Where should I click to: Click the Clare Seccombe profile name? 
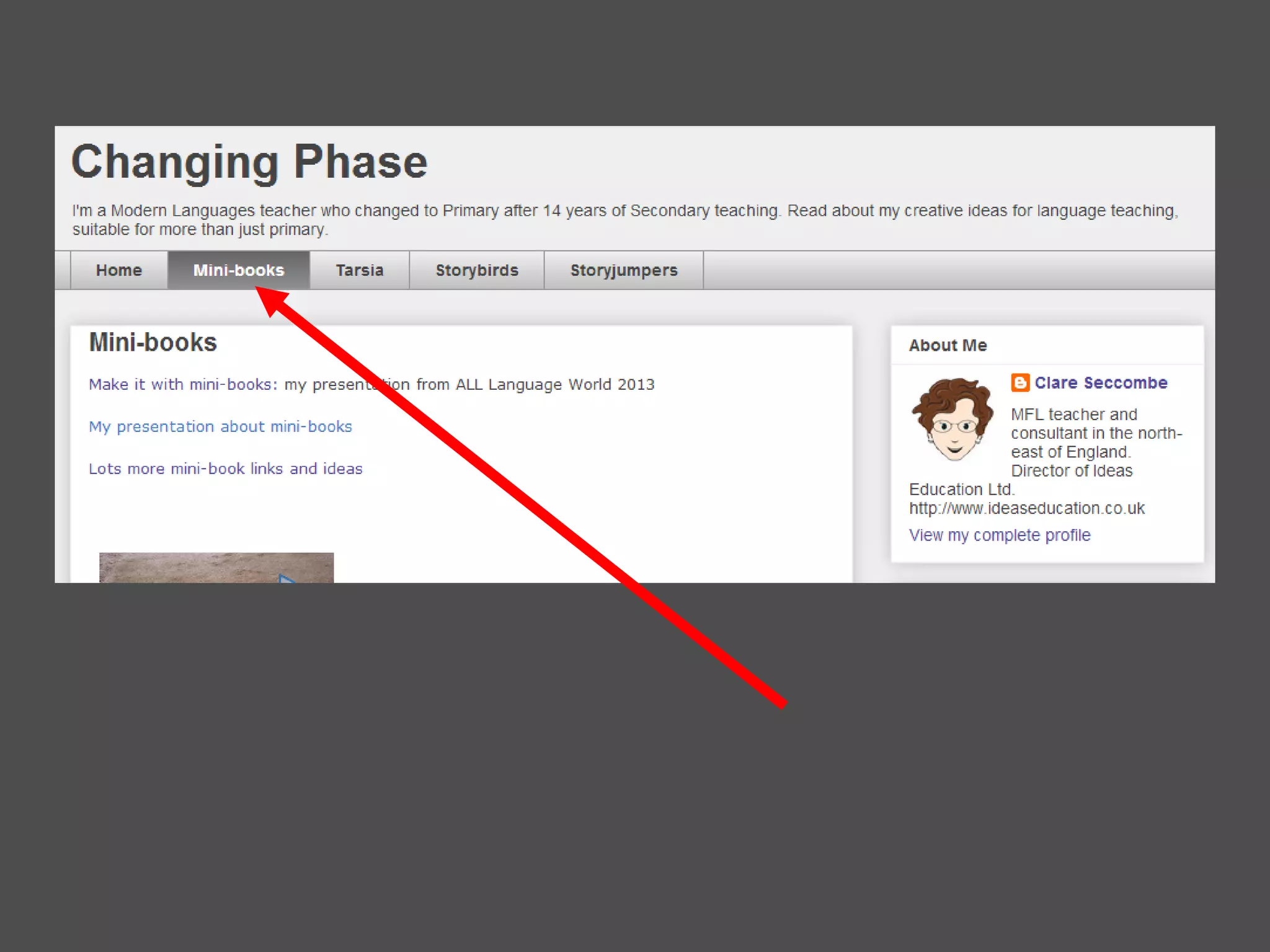click(1101, 382)
